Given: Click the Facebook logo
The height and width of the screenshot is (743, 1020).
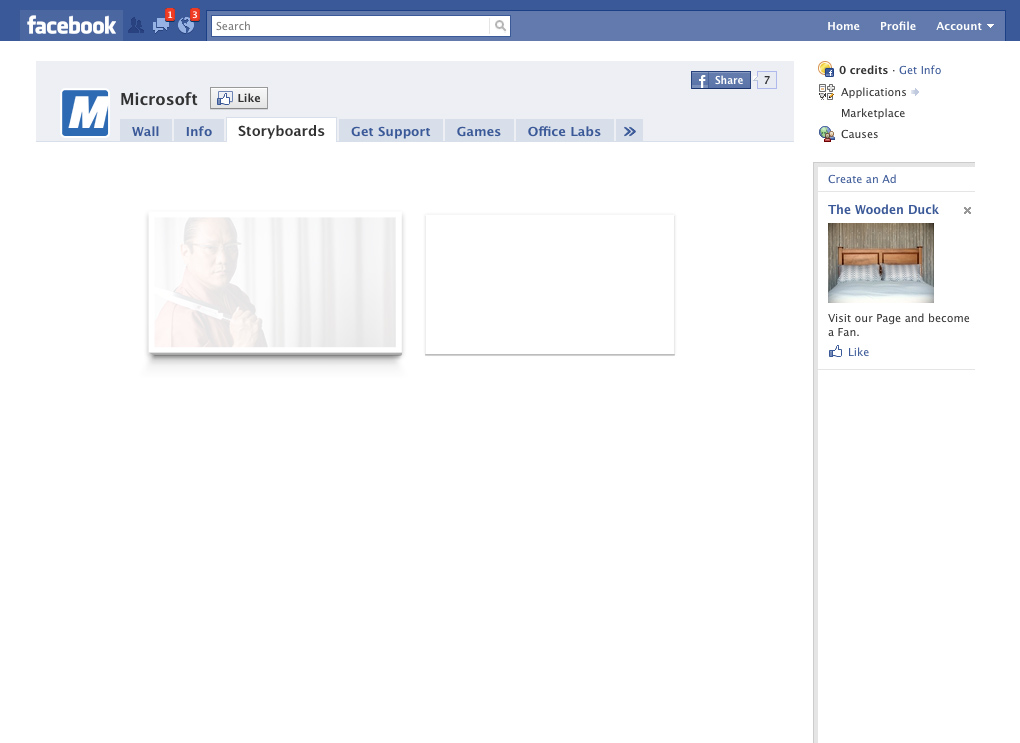Looking at the screenshot, I should point(72,26).
